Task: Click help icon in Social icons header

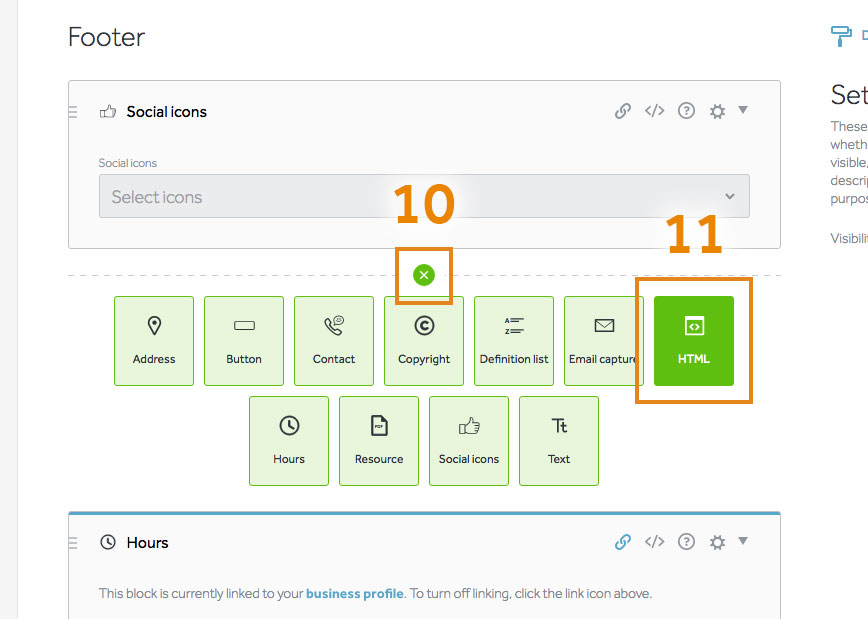Action: pyautogui.click(x=686, y=111)
